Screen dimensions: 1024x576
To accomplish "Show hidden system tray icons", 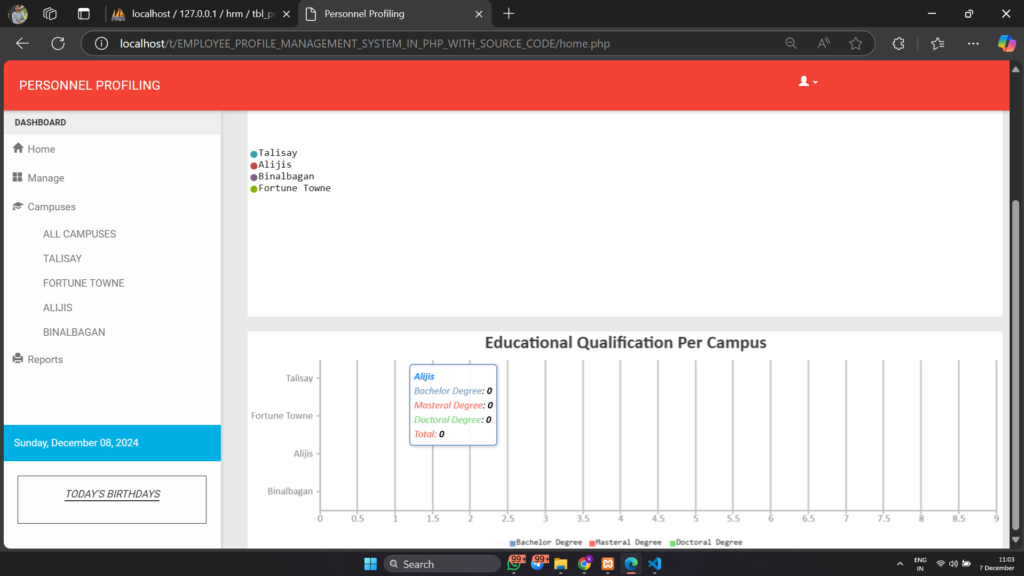I will tap(900, 564).
